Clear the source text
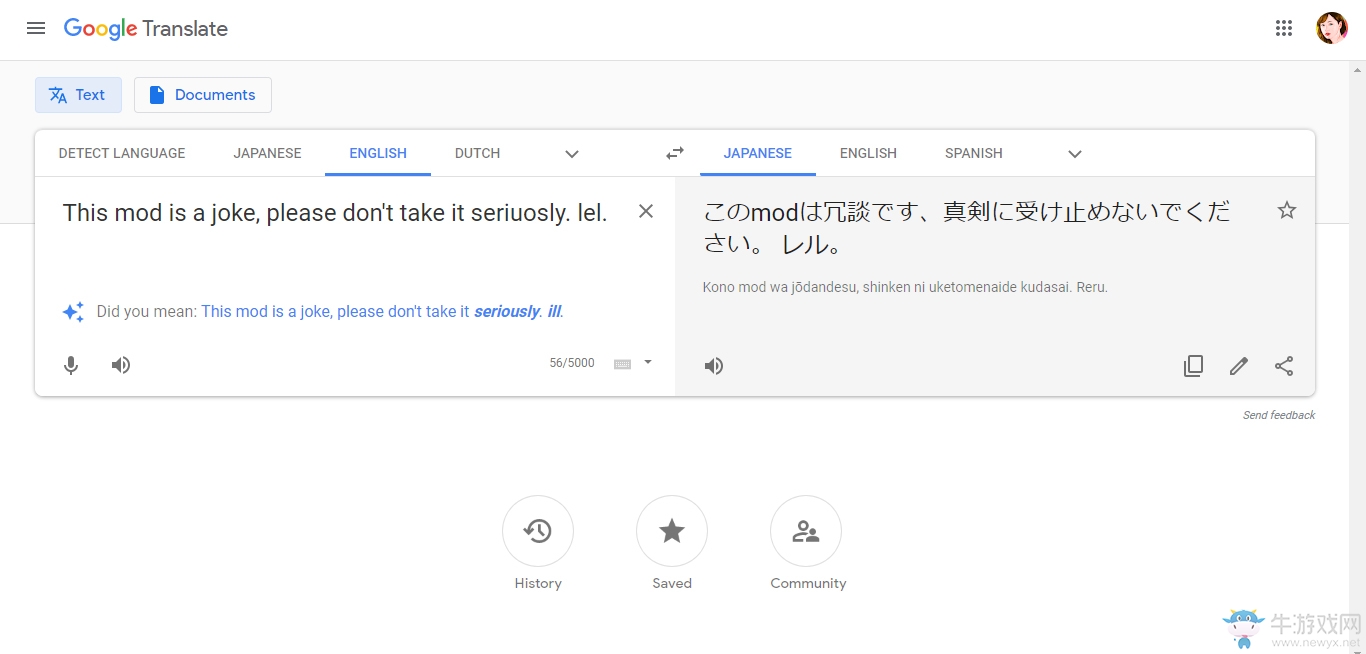This screenshot has height=654, width=1366. point(646,211)
